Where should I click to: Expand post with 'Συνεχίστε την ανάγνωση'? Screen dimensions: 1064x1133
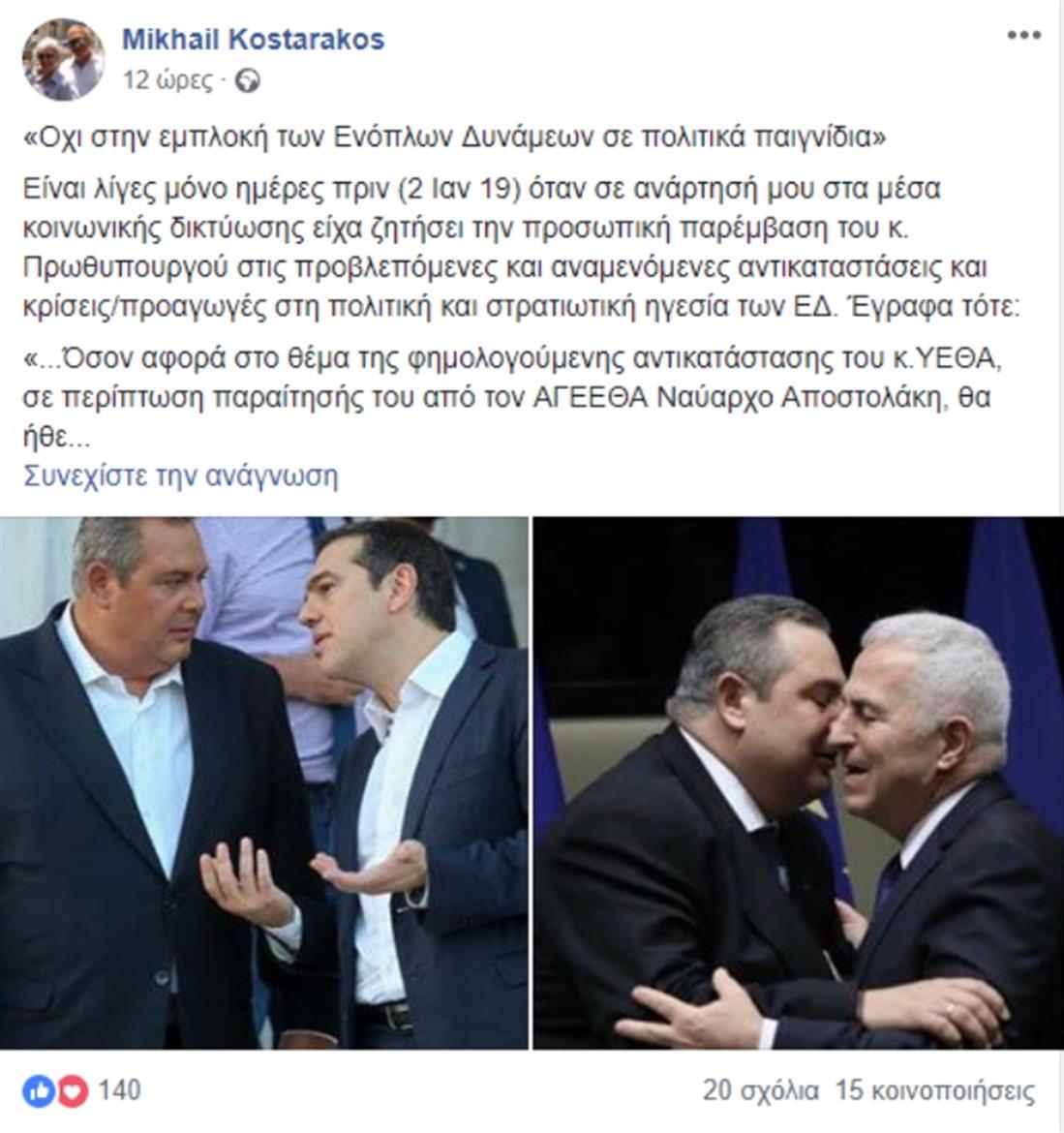tap(181, 476)
